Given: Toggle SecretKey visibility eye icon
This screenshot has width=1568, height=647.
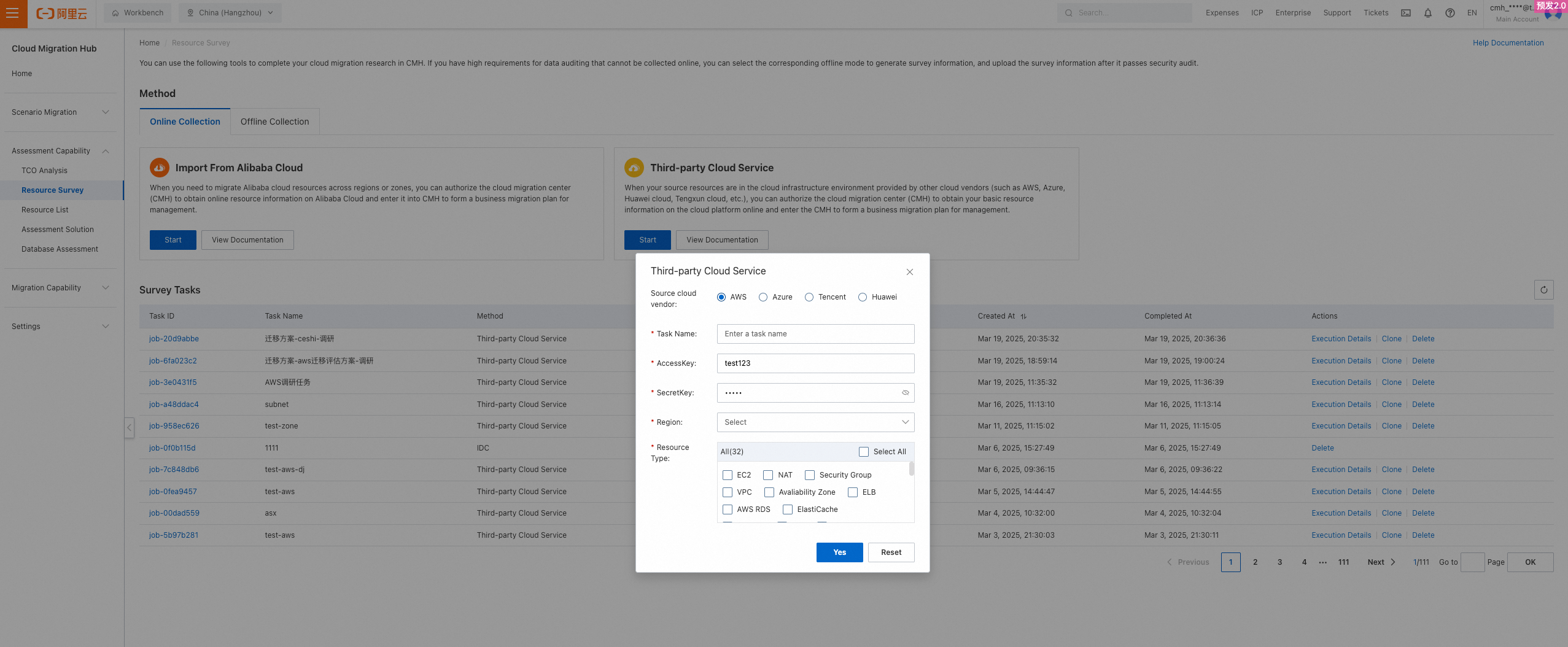Looking at the screenshot, I should click(x=905, y=393).
